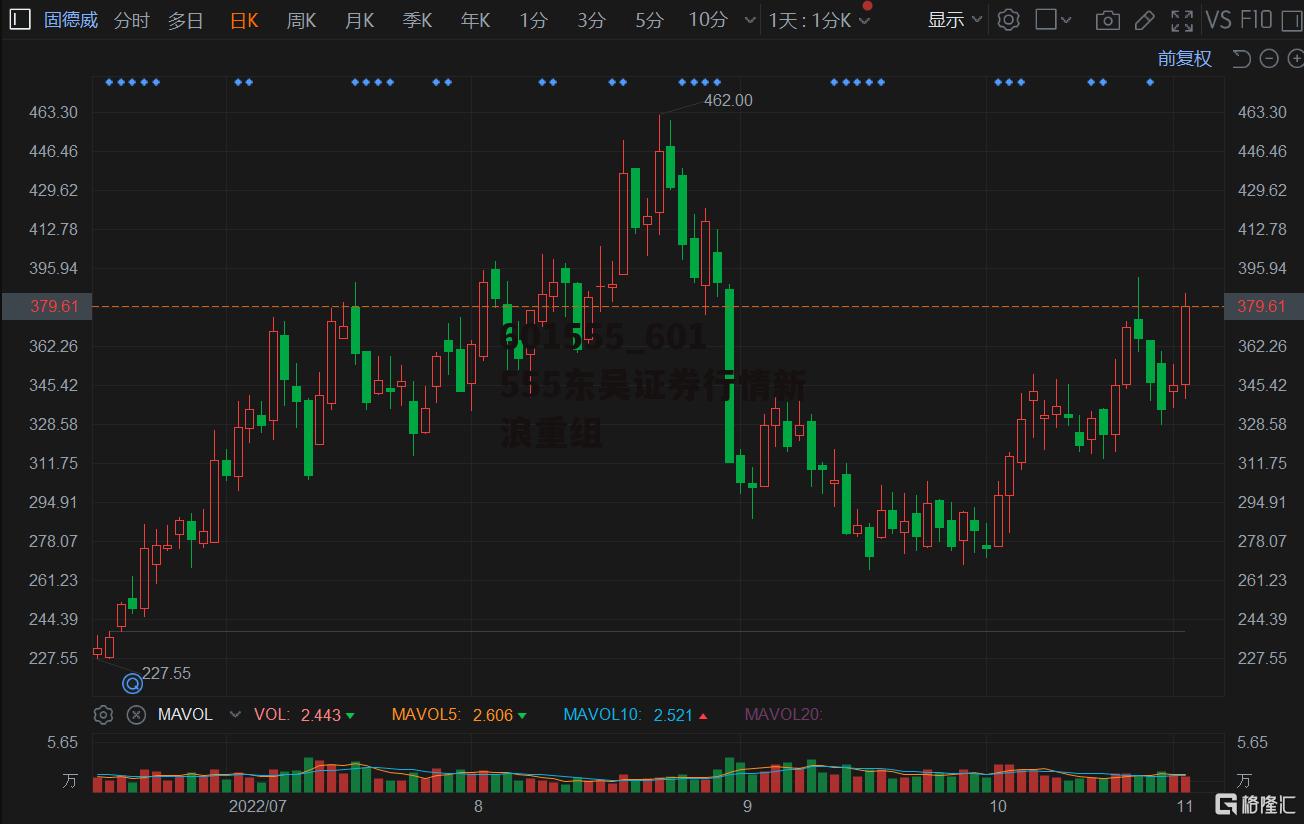Open the layout square dropdown arrow
This screenshot has width=1304, height=824.
1065,19
